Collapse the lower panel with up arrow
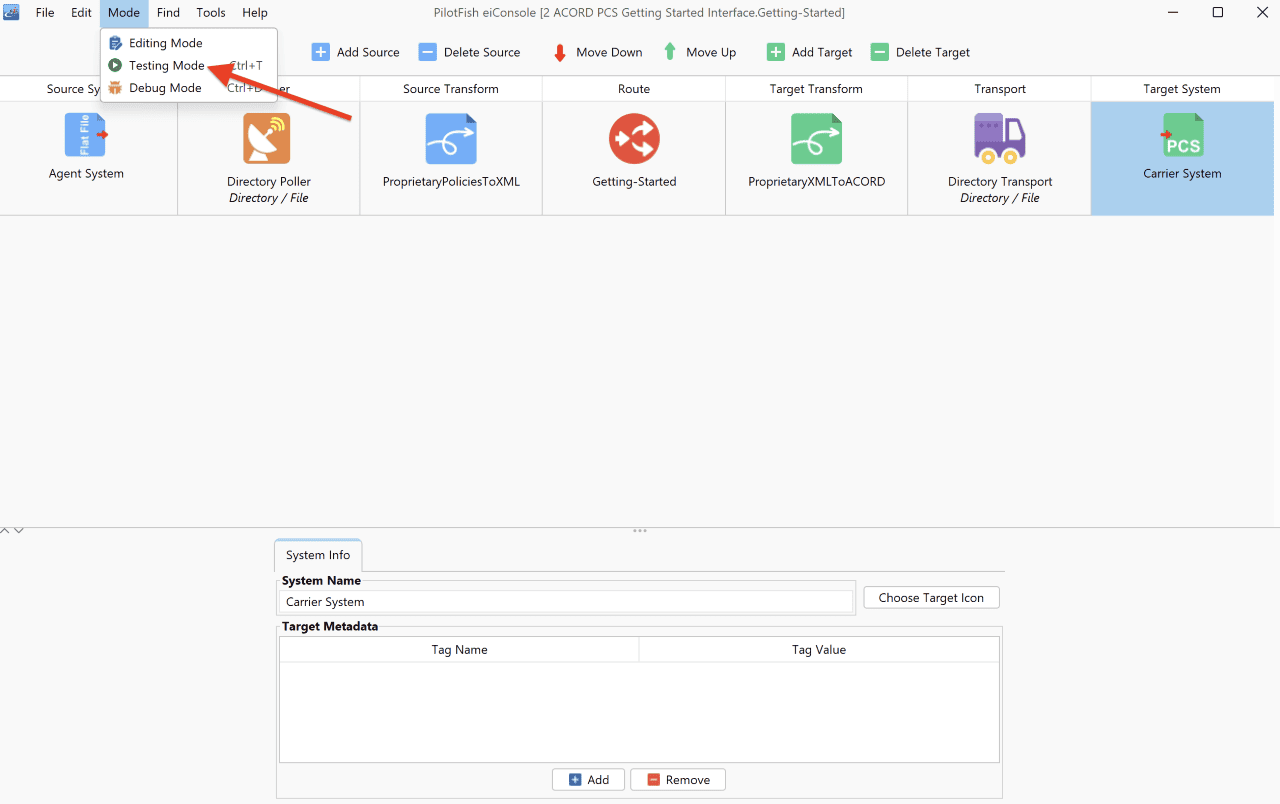This screenshot has height=804, width=1280. (6, 531)
